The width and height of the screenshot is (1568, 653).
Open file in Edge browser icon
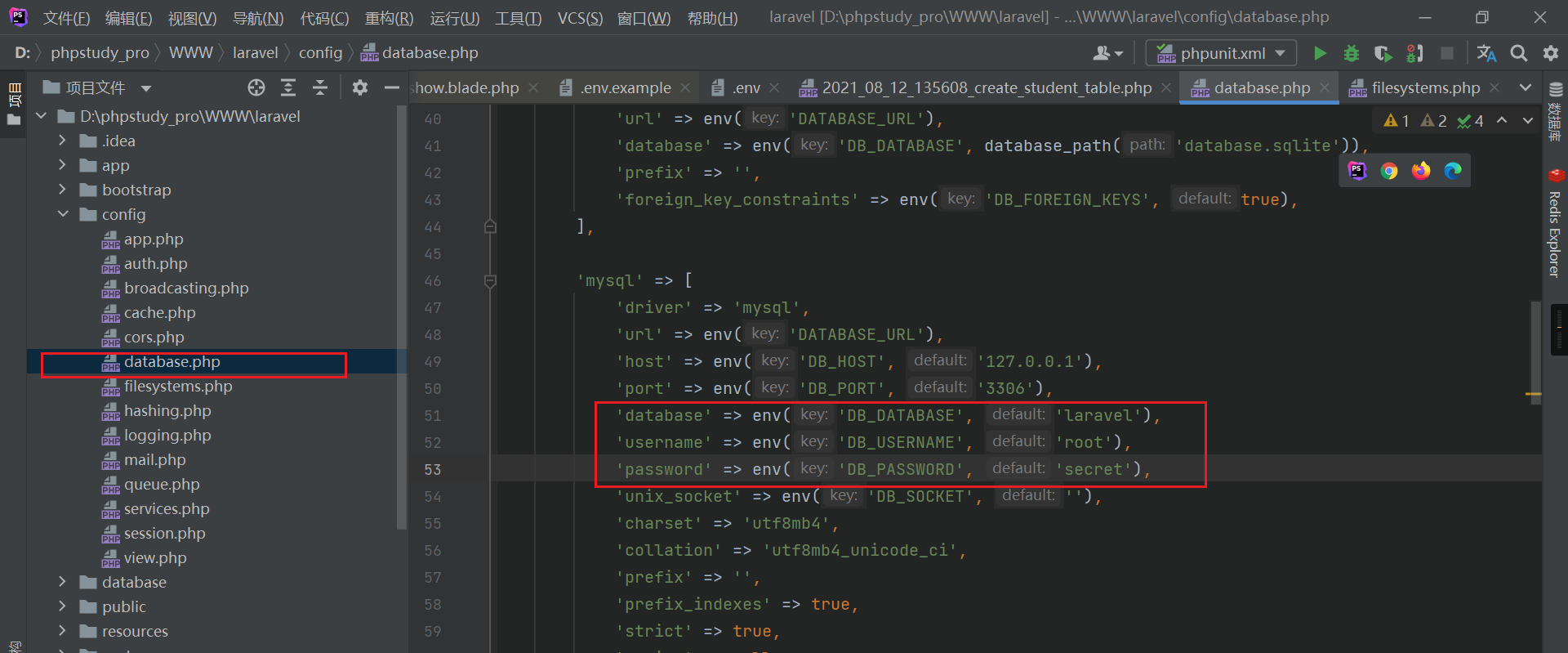pos(1453,171)
